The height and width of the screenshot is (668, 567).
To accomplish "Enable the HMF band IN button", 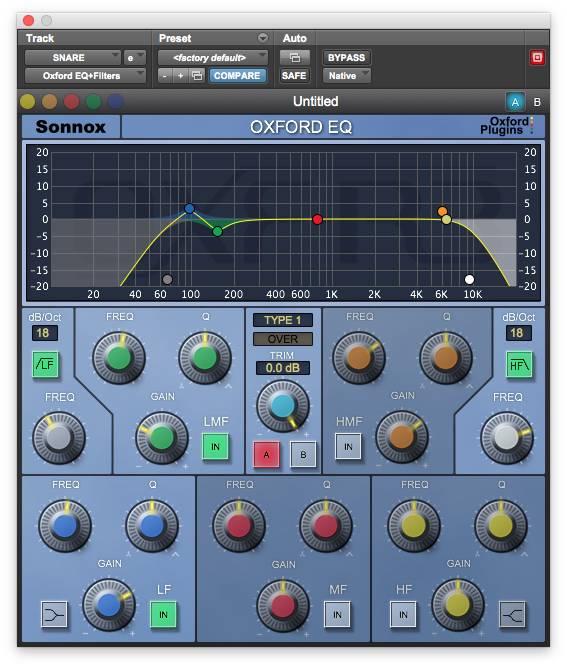I will [348, 446].
